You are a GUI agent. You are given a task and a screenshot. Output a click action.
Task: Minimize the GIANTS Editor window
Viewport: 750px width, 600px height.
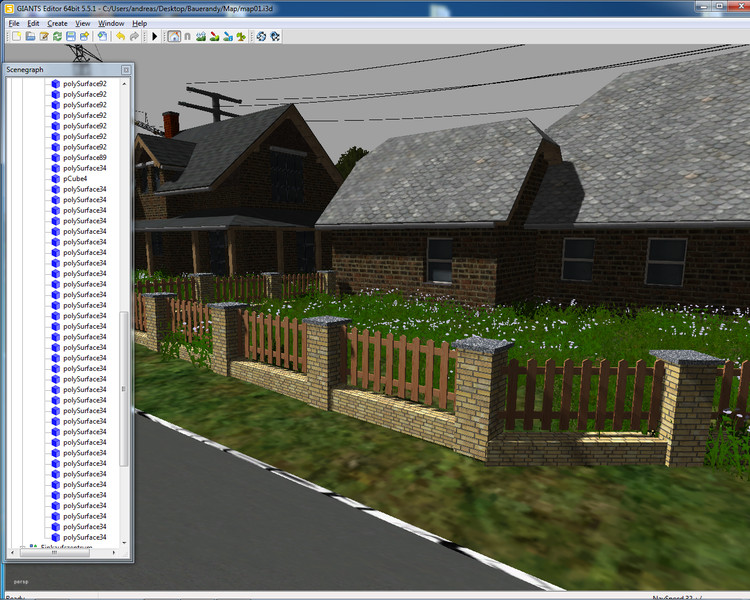point(704,6)
